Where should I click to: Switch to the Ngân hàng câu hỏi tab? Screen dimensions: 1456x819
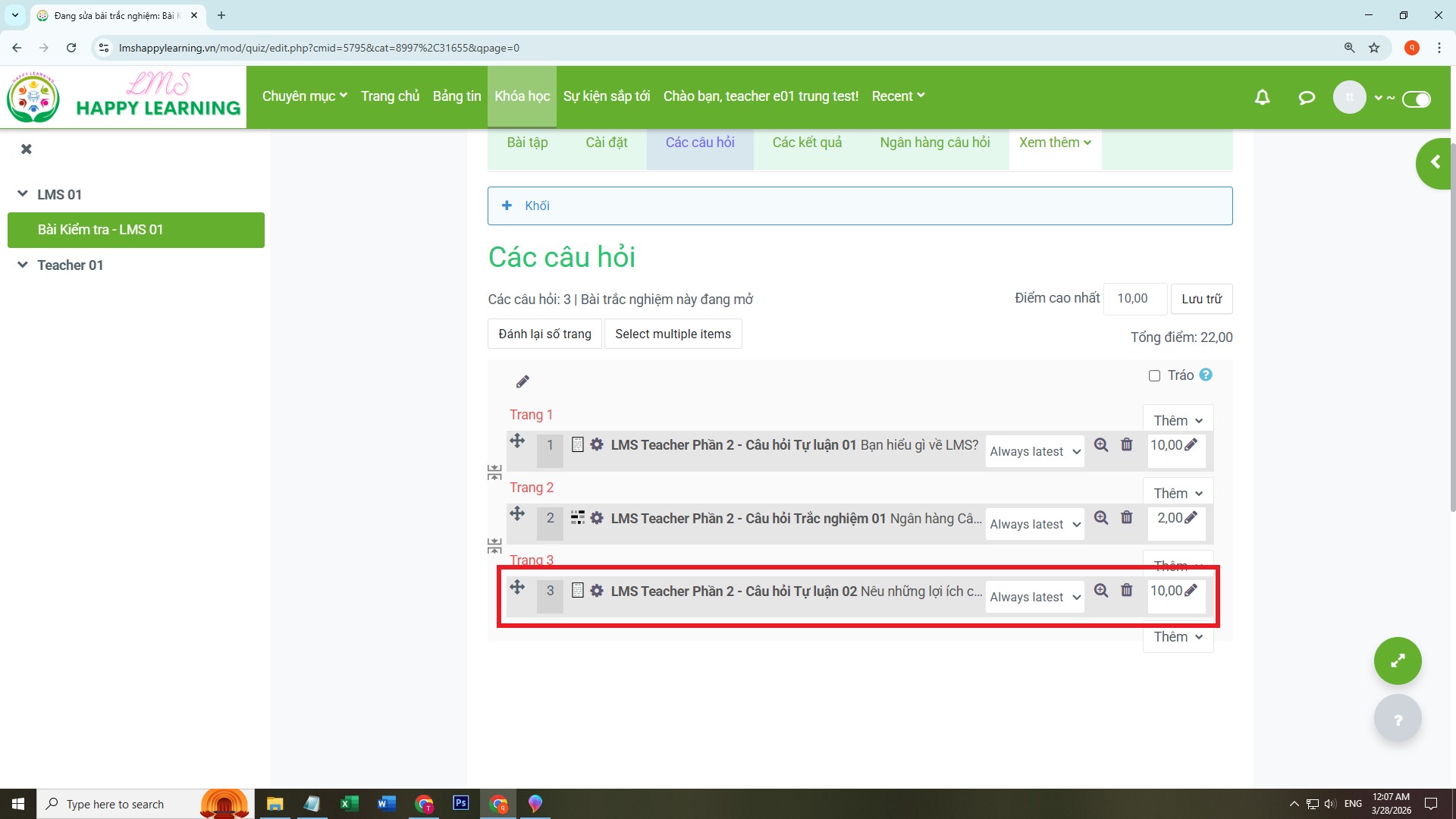[x=934, y=143]
